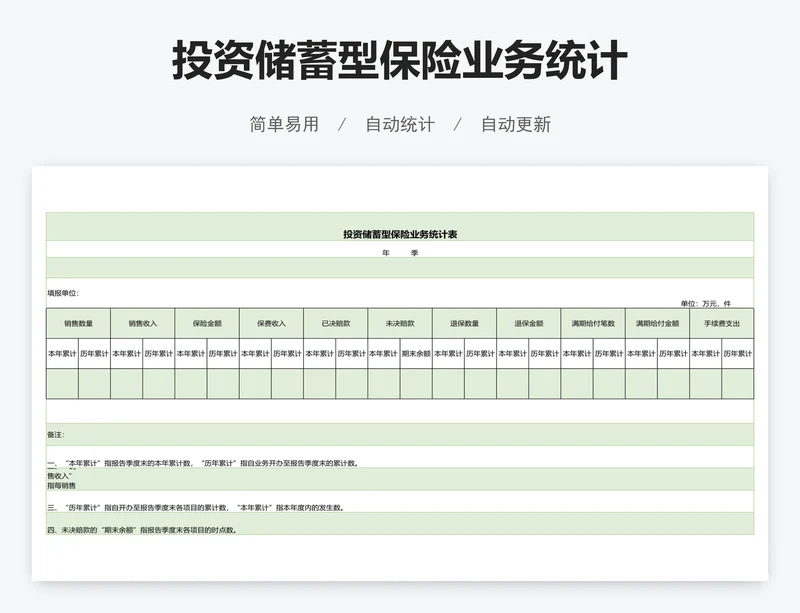Select the sheet title 投资储蓄型保险业务统计表
Viewport: 800px width, 613px height.
click(x=400, y=234)
